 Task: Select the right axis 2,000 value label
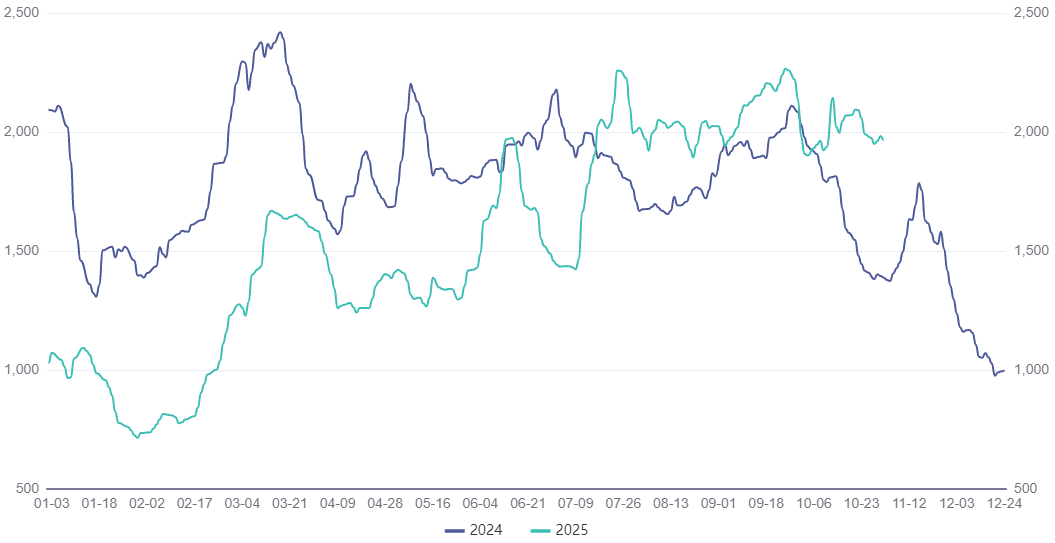pos(1031,132)
